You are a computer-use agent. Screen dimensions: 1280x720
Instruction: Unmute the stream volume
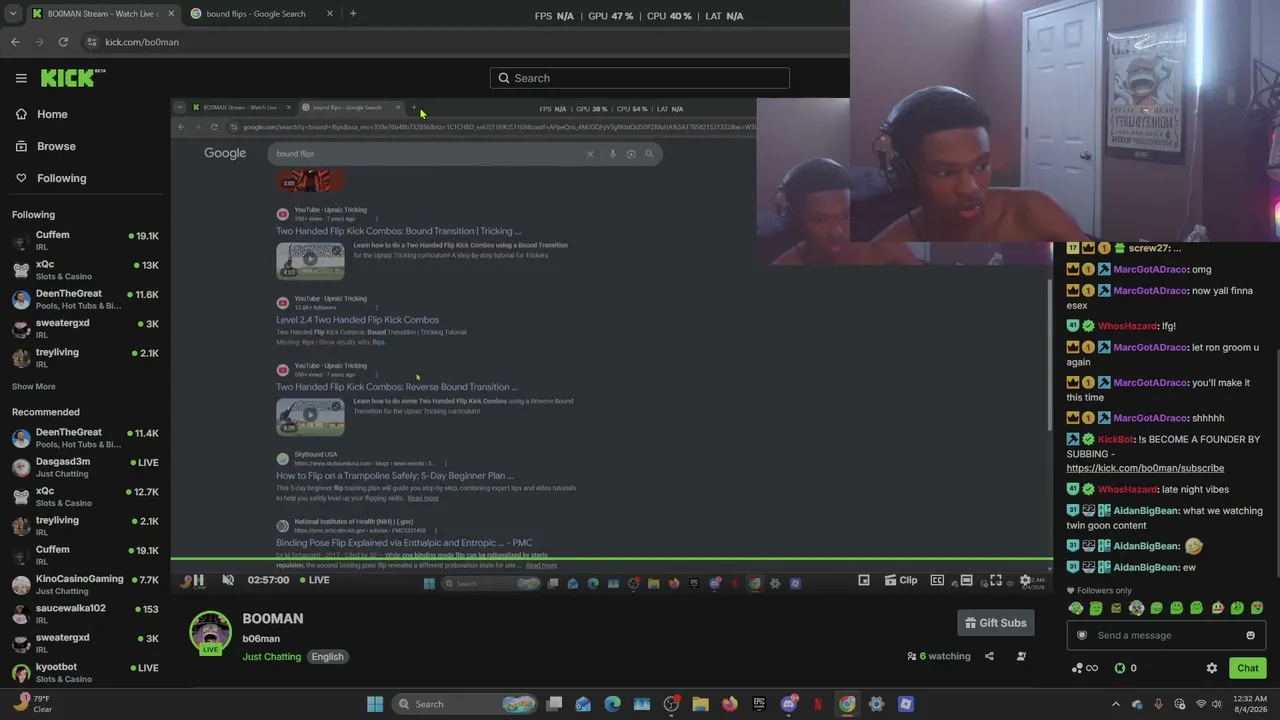pyautogui.click(x=228, y=580)
